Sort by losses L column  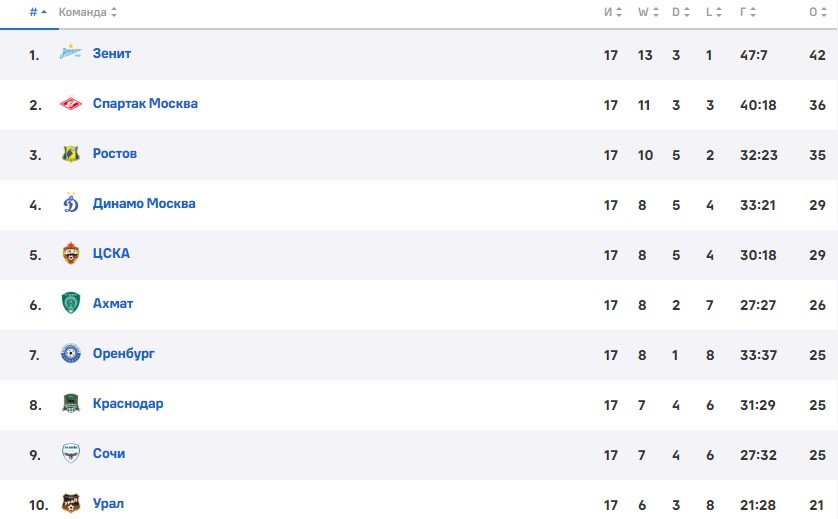[714, 12]
